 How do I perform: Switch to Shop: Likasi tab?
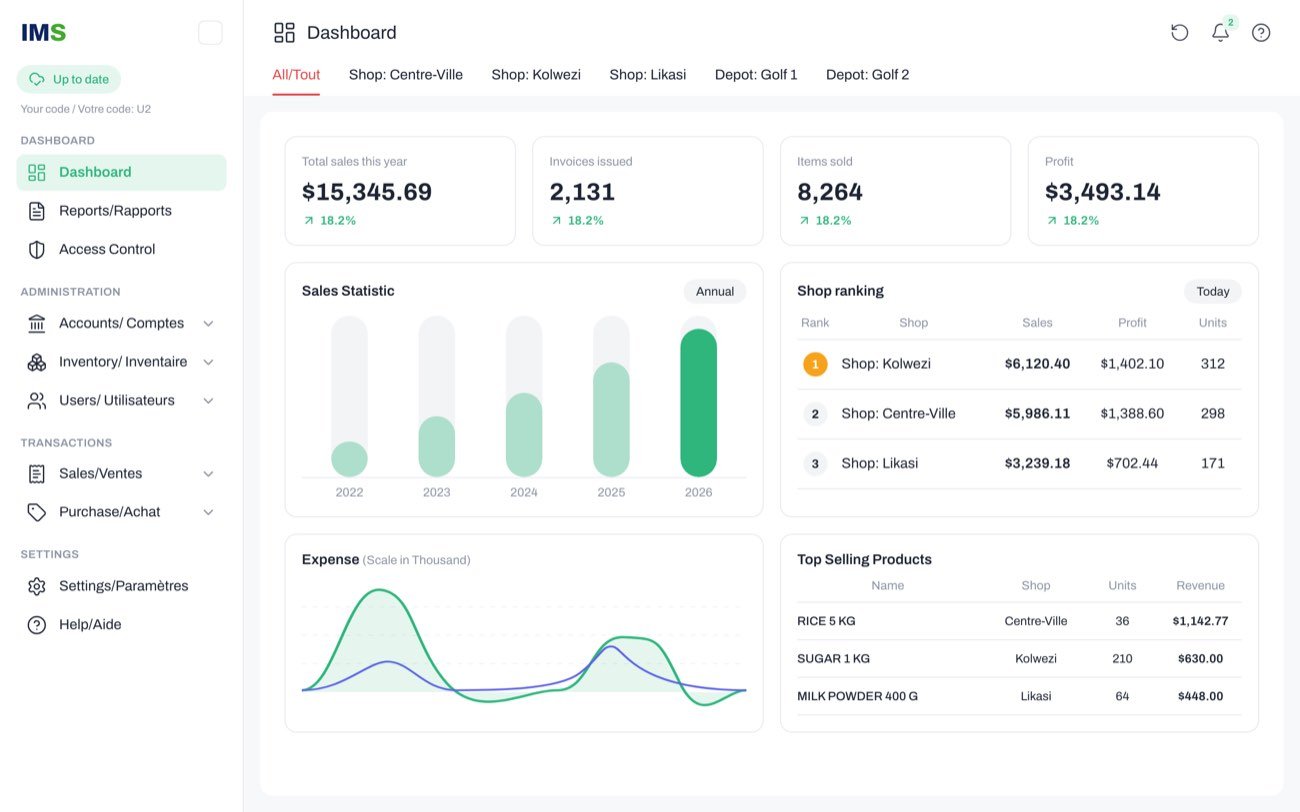point(648,75)
